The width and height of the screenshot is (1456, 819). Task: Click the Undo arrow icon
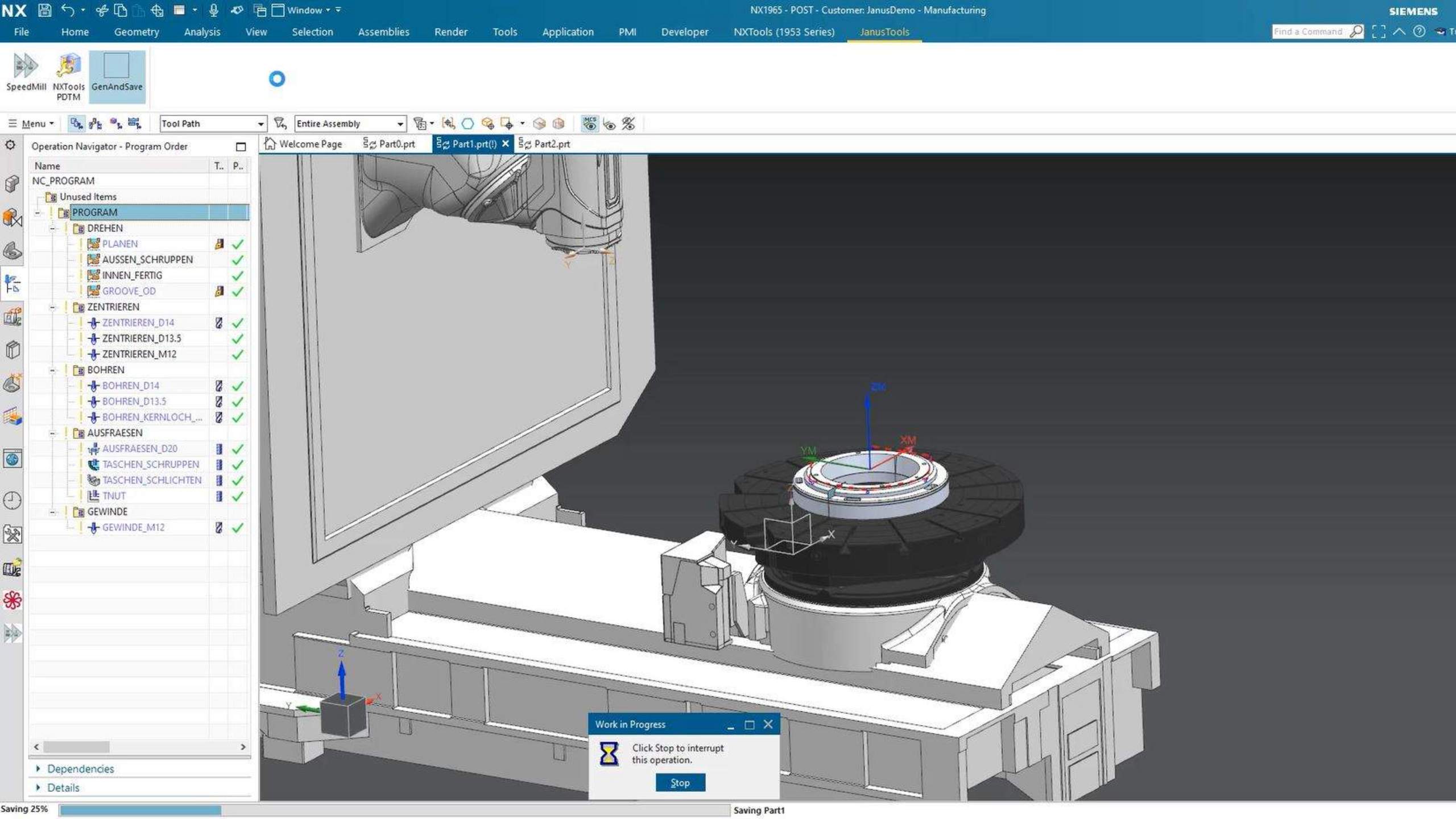68,10
